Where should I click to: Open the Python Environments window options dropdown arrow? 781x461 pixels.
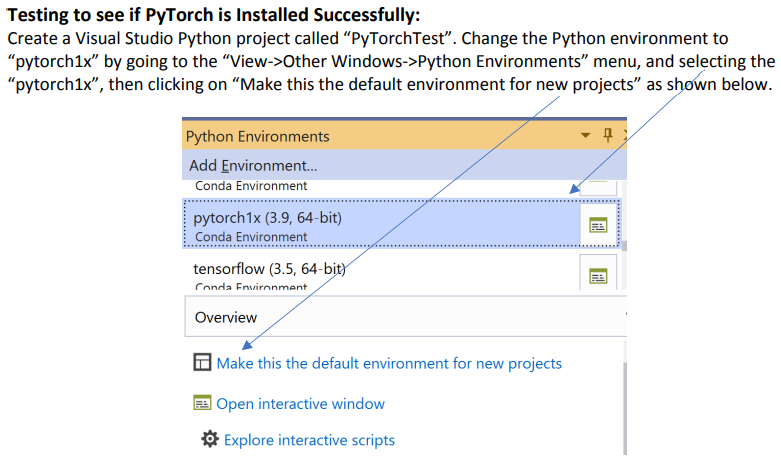tap(585, 135)
